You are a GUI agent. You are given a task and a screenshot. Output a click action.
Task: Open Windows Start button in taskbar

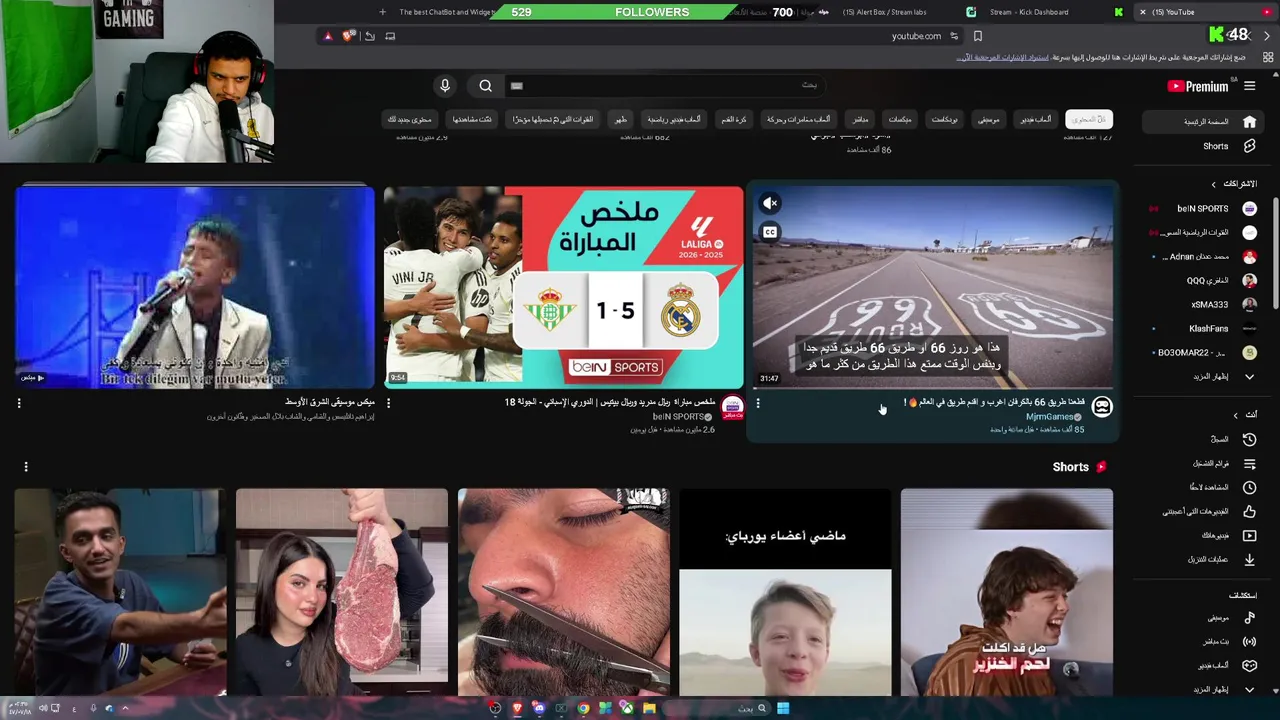(x=783, y=708)
